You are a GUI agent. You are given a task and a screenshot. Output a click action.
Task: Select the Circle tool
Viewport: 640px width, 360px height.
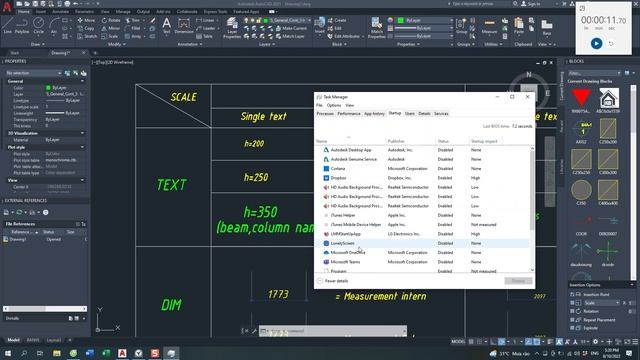pos(38,25)
